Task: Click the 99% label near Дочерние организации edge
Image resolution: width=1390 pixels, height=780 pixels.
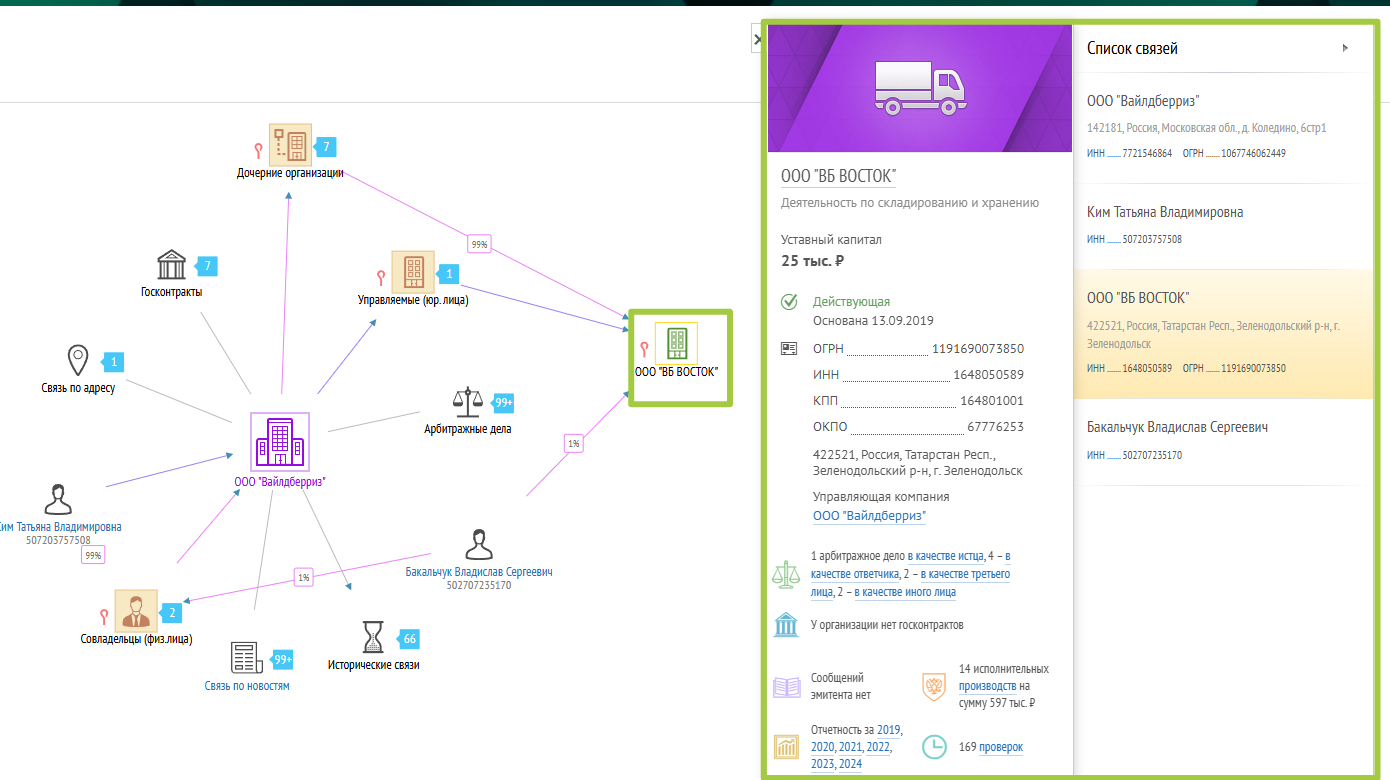Action: [479, 243]
